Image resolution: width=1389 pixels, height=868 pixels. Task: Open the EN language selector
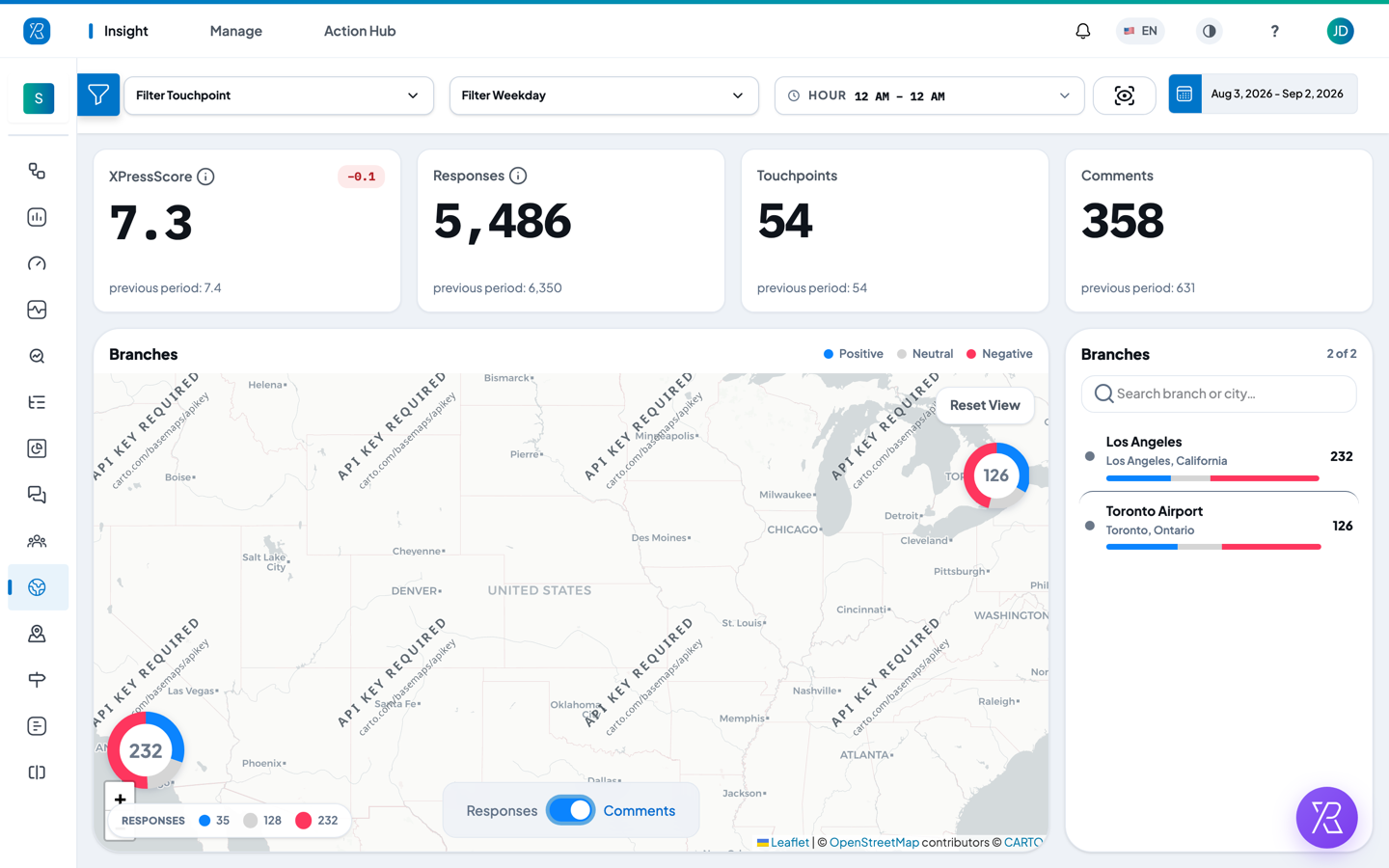coord(1140,31)
